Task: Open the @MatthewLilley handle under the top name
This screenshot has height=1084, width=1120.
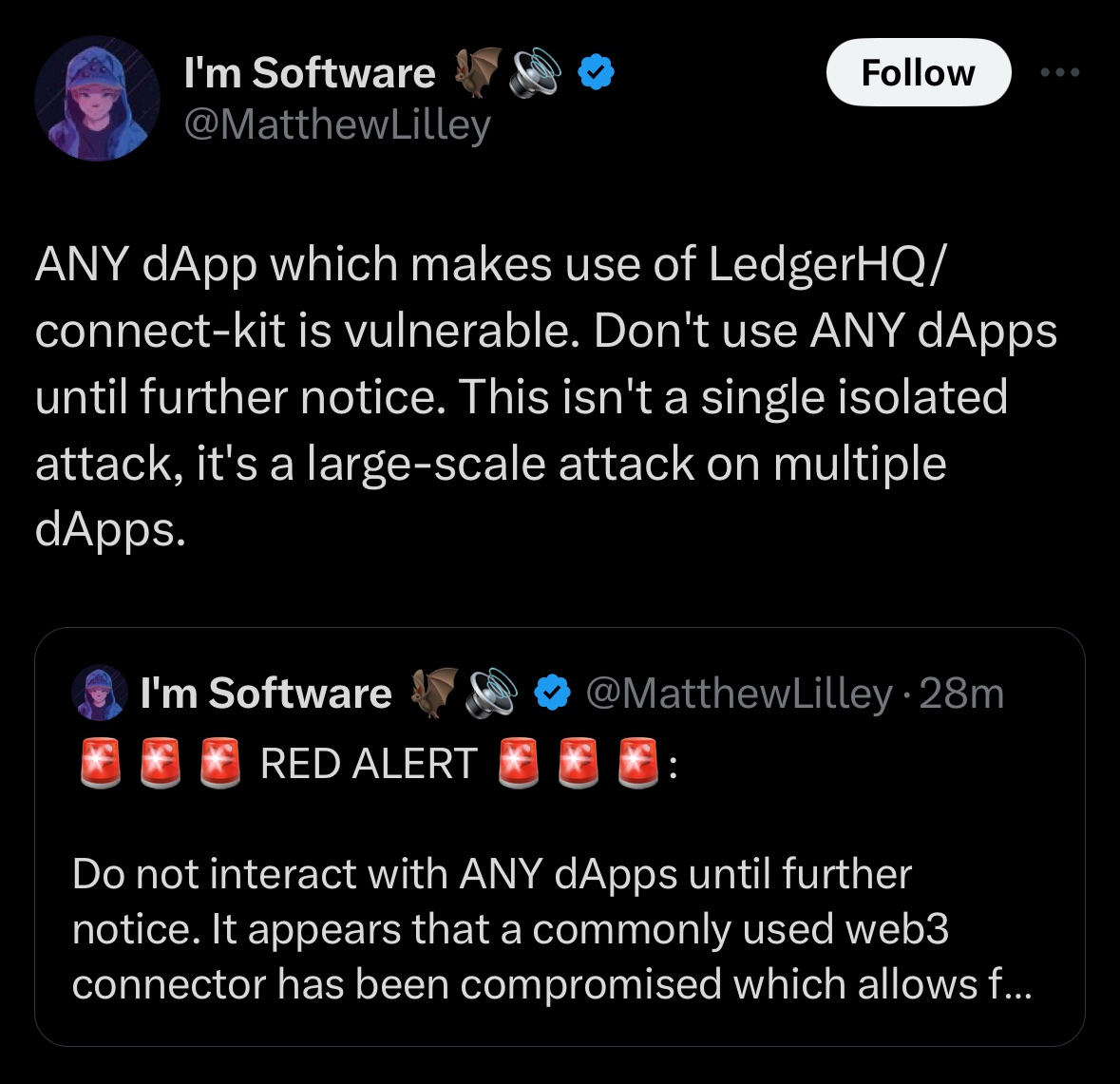Action: [x=337, y=124]
